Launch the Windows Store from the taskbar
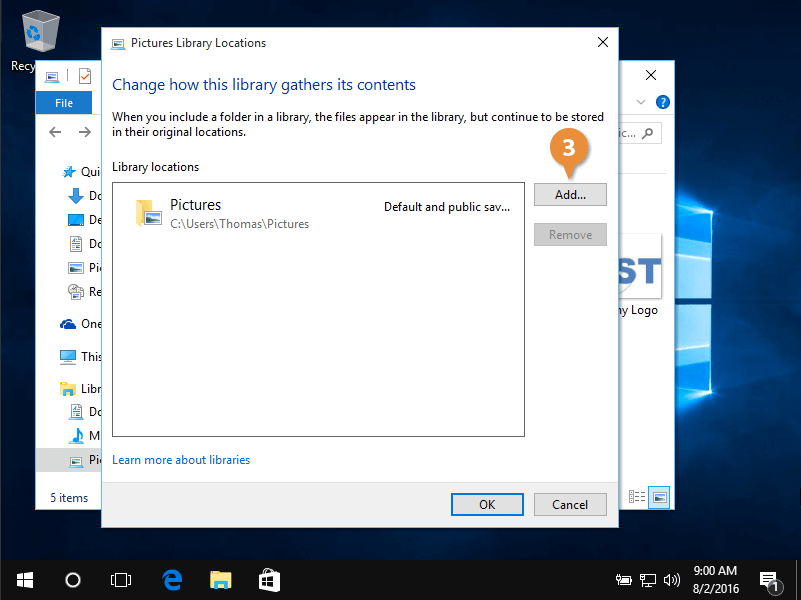The image size is (801, 600). 268,579
